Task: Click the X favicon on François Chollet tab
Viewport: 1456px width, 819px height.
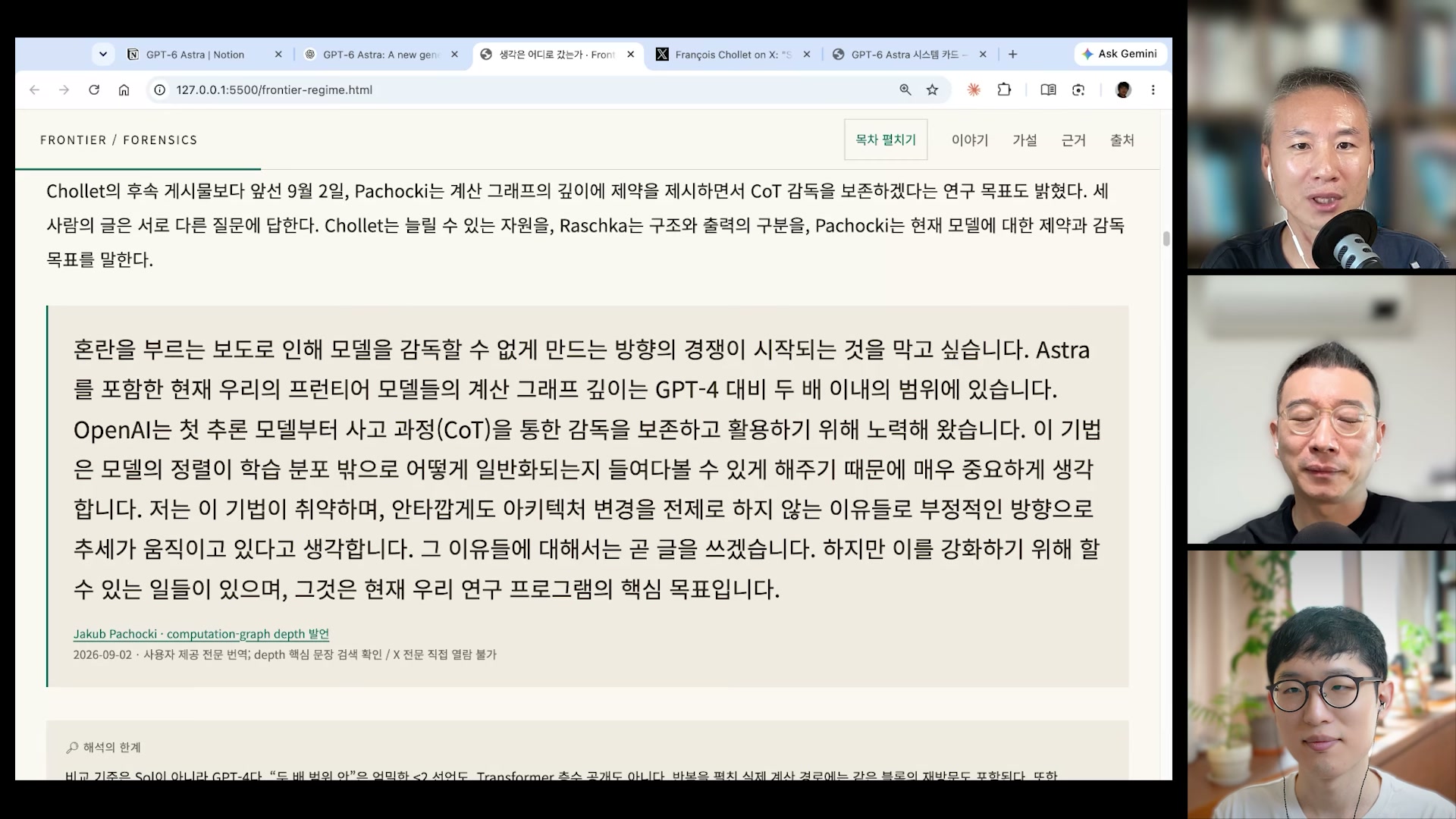Action: 662,55
